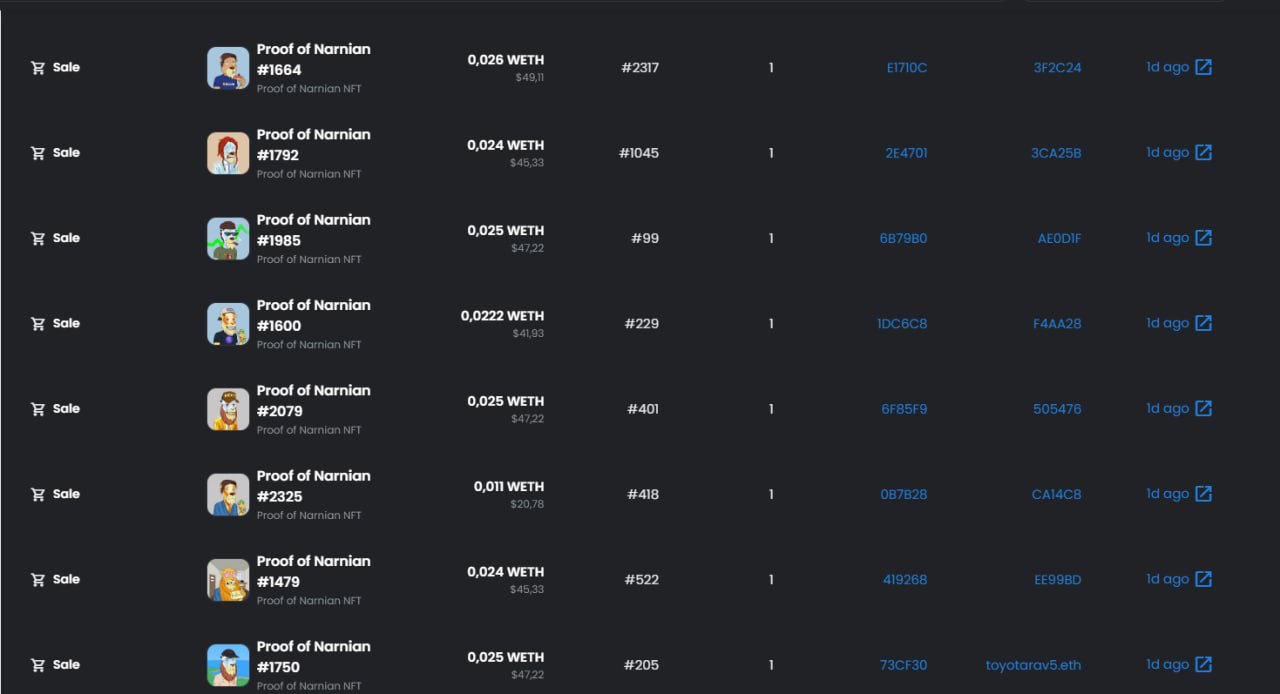Image resolution: width=1280 pixels, height=694 pixels.
Task: Click the cart icon on the #1664 sale row
Action: [38, 68]
